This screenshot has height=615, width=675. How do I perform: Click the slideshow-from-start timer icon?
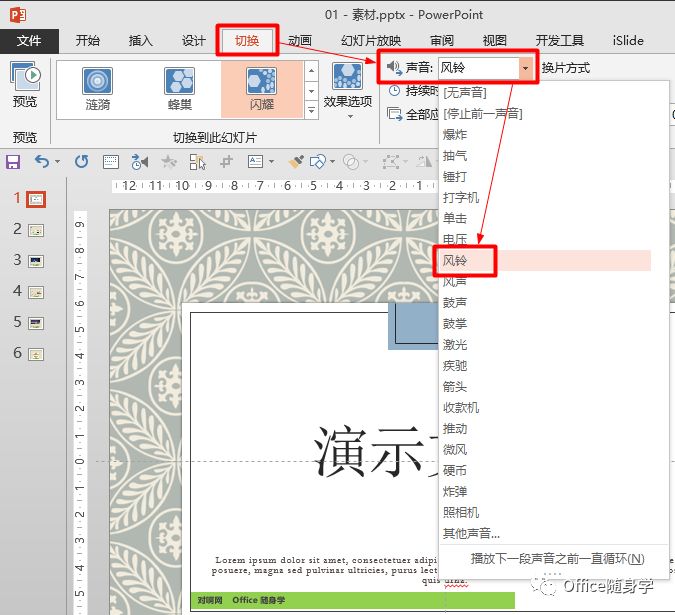click(x=139, y=162)
